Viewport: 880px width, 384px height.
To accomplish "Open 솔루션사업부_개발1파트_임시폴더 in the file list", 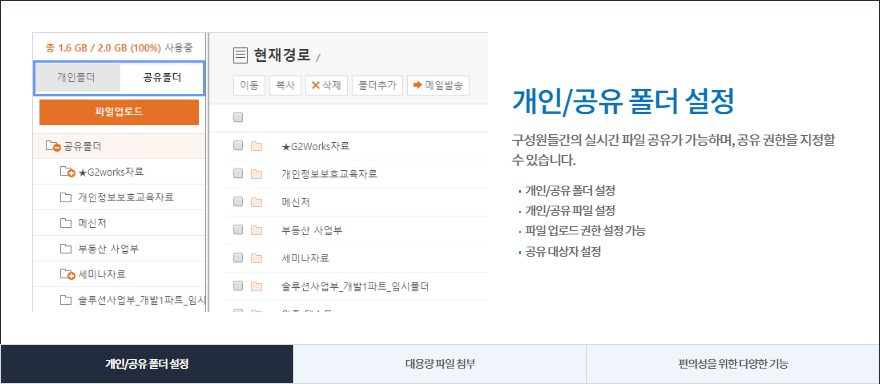I will pos(355,287).
